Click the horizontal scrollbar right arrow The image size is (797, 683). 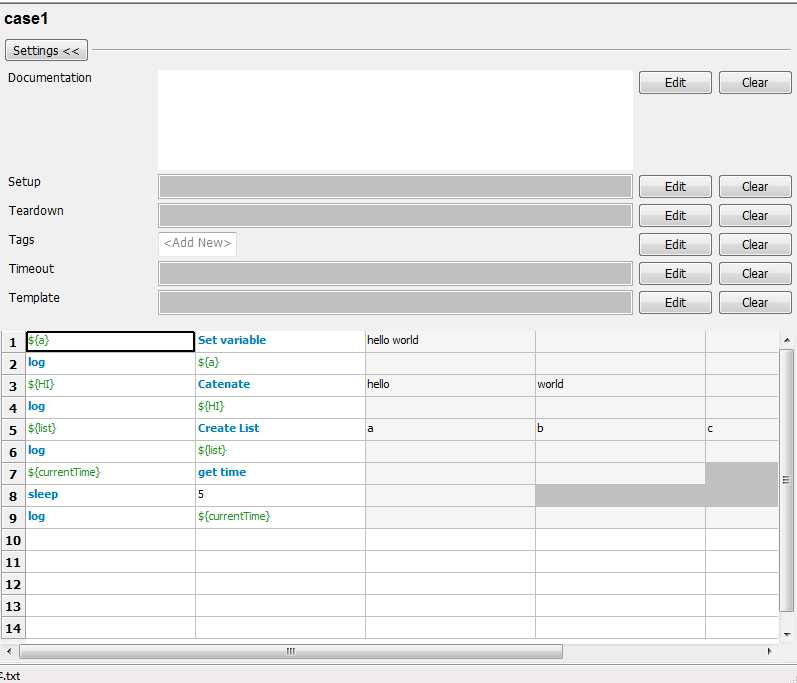click(x=770, y=651)
